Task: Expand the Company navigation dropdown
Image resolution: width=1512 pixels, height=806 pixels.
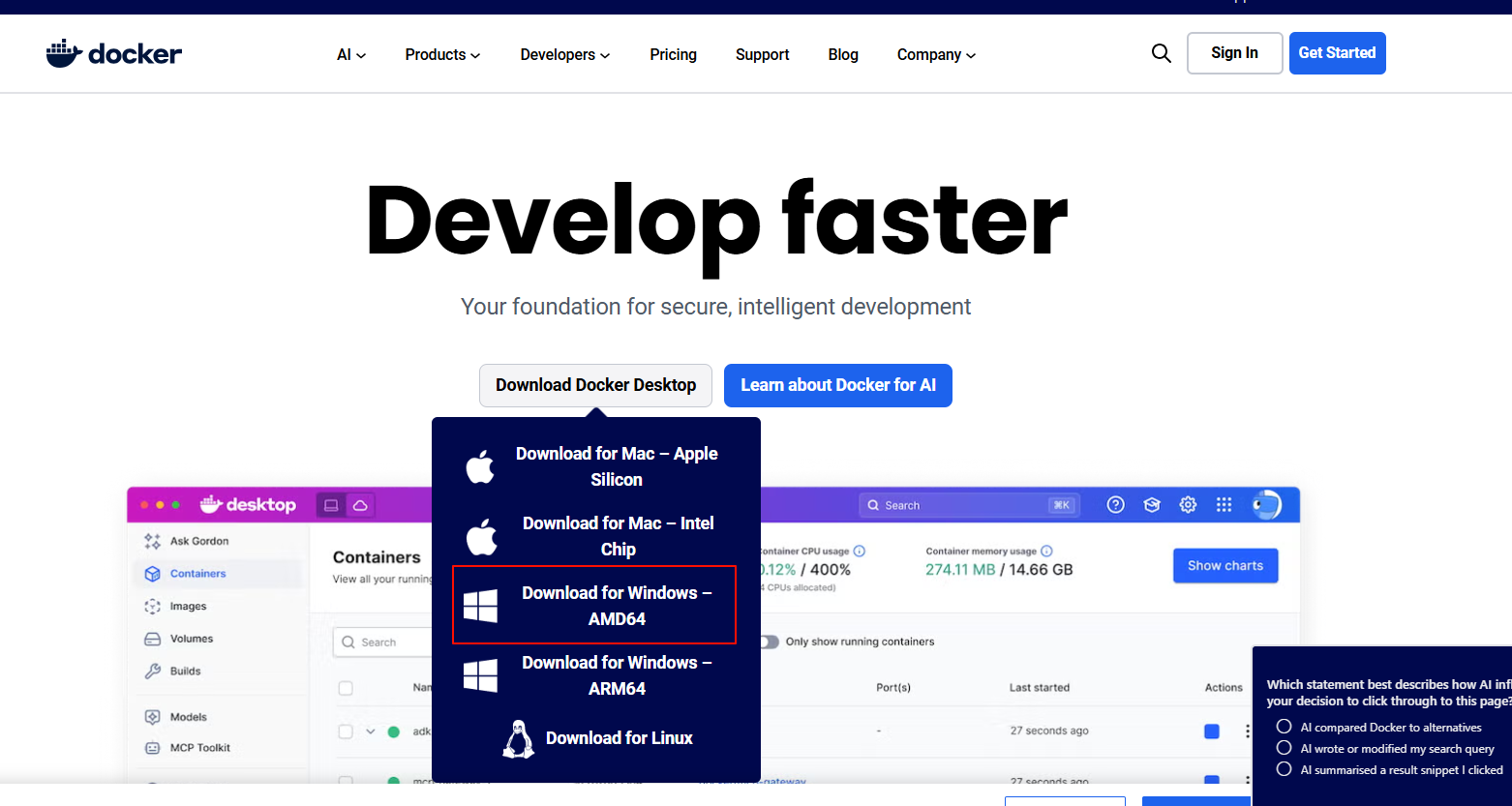Action: click(x=936, y=55)
